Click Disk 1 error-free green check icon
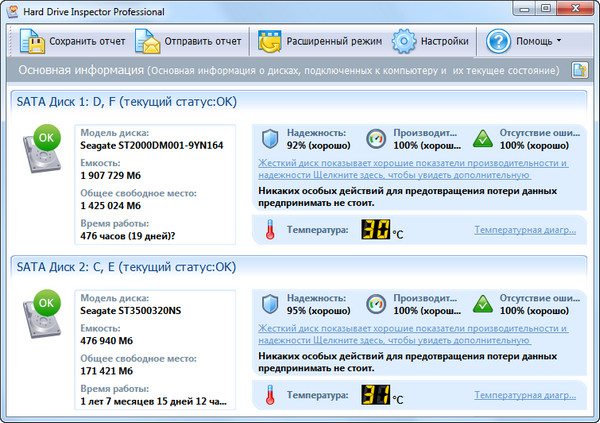 [483, 139]
